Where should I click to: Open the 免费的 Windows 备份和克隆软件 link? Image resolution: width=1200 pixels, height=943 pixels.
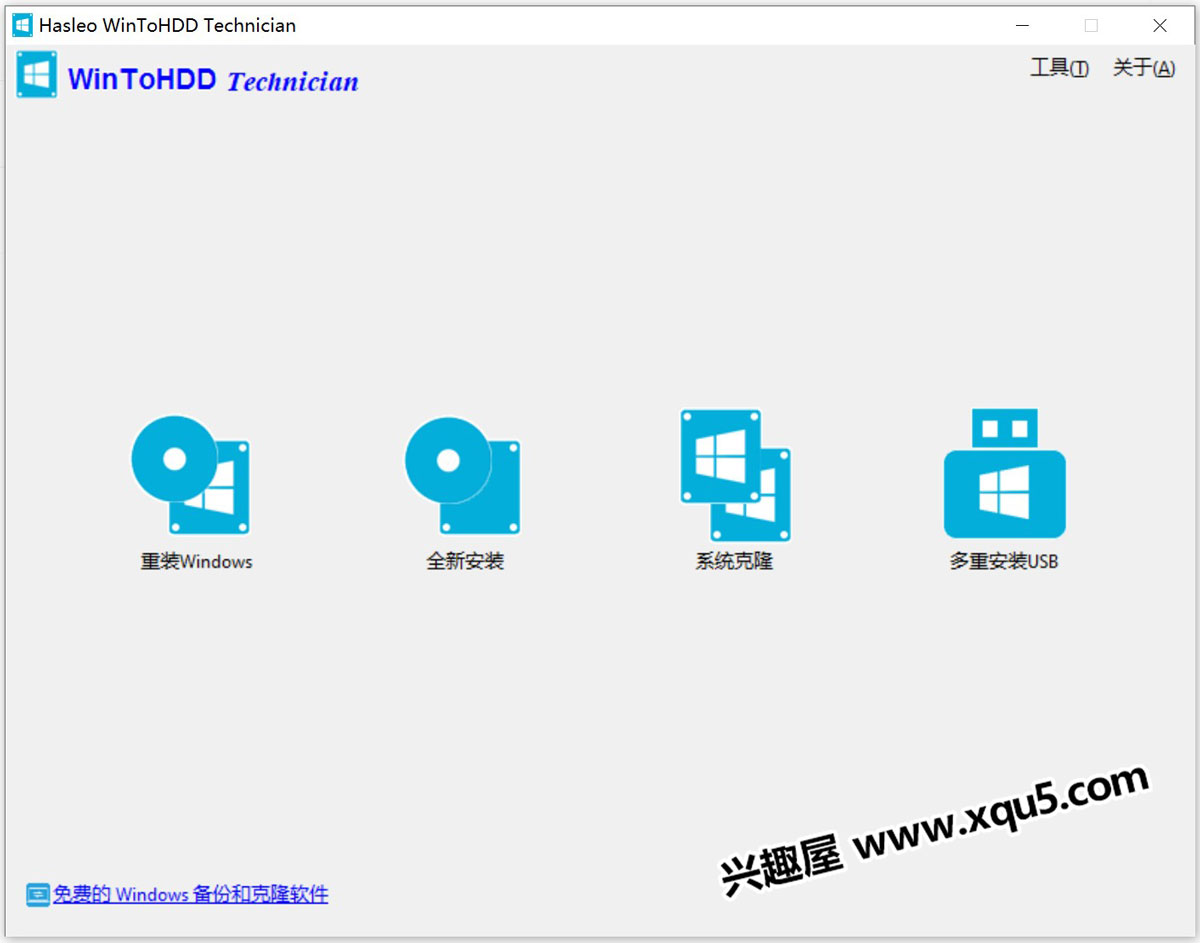(190, 895)
